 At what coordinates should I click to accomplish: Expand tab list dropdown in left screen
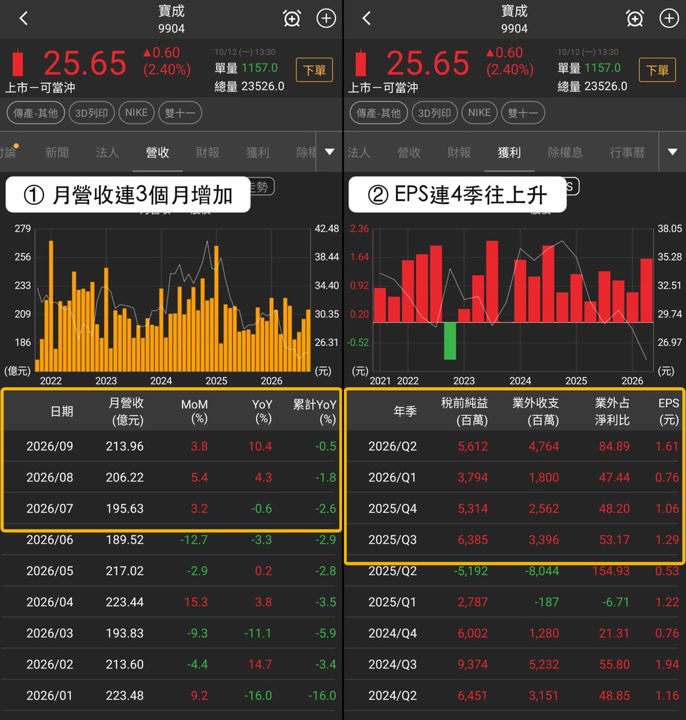pos(329,152)
